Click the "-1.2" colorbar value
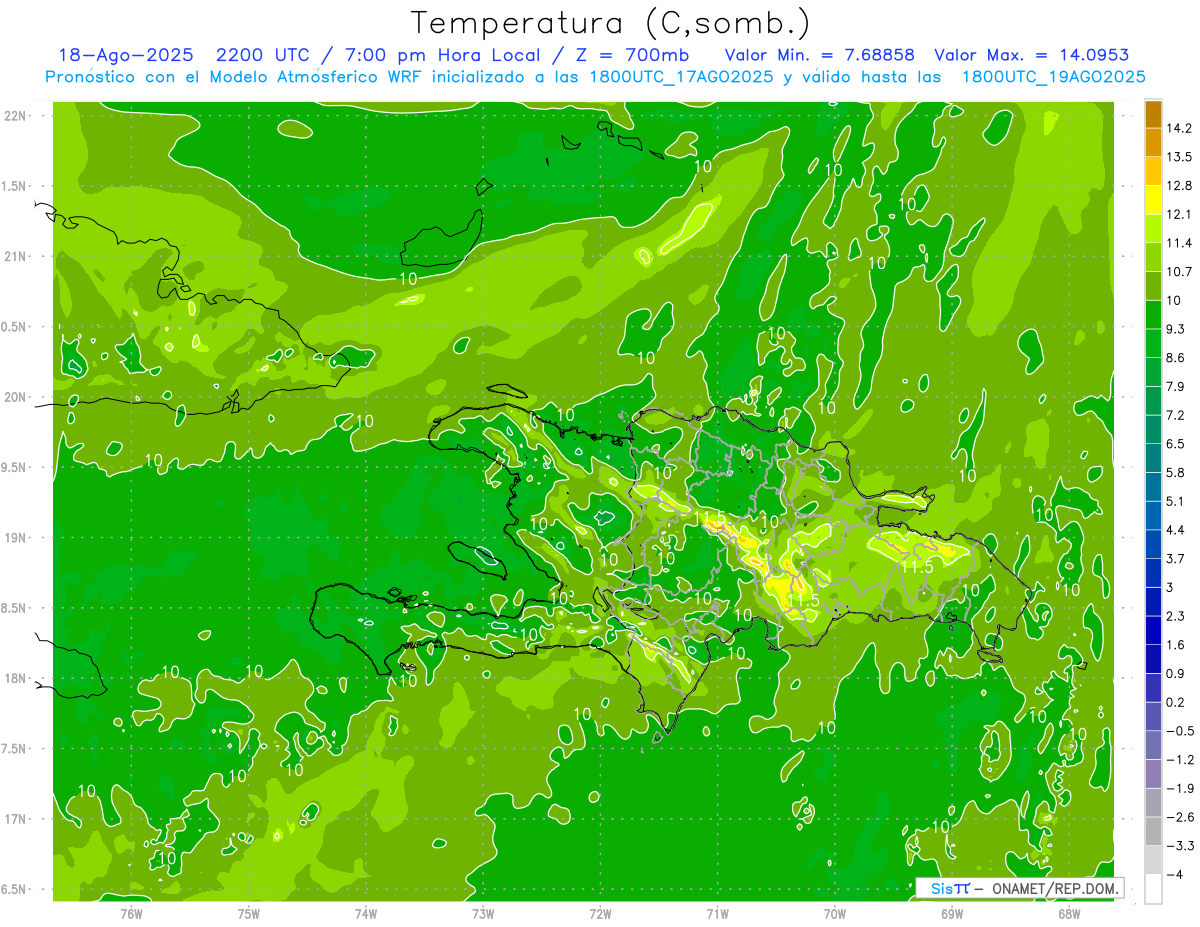The image size is (1200, 927). pyautogui.click(x=1179, y=760)
